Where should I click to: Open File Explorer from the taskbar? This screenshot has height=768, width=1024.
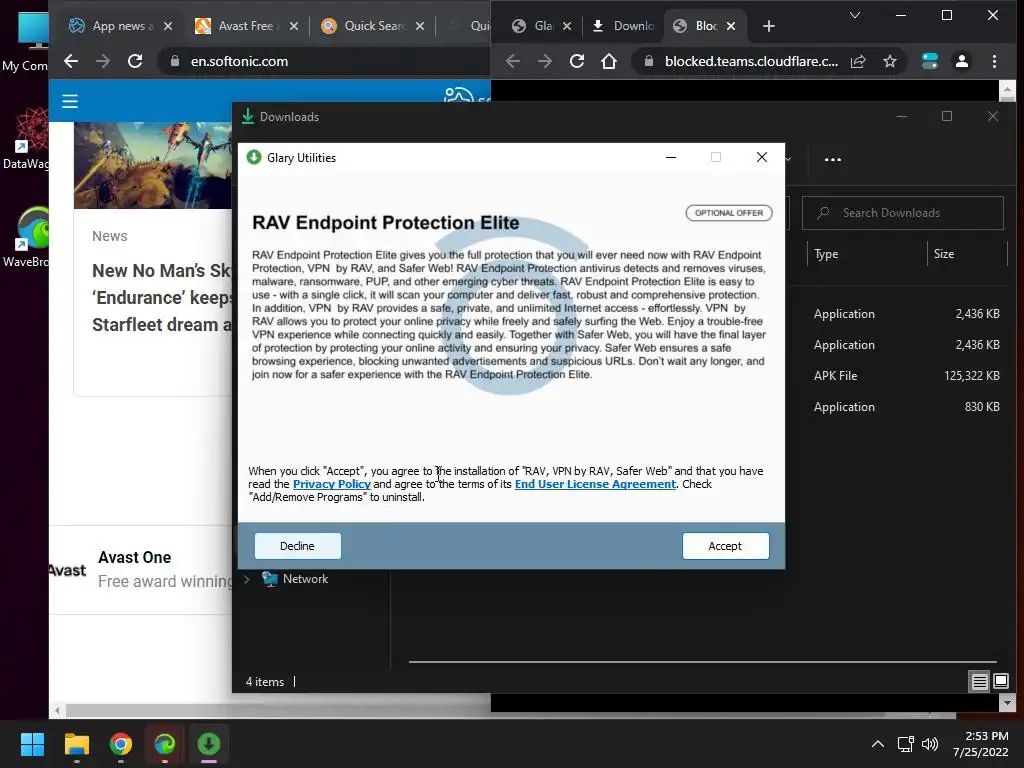(76, 744)
